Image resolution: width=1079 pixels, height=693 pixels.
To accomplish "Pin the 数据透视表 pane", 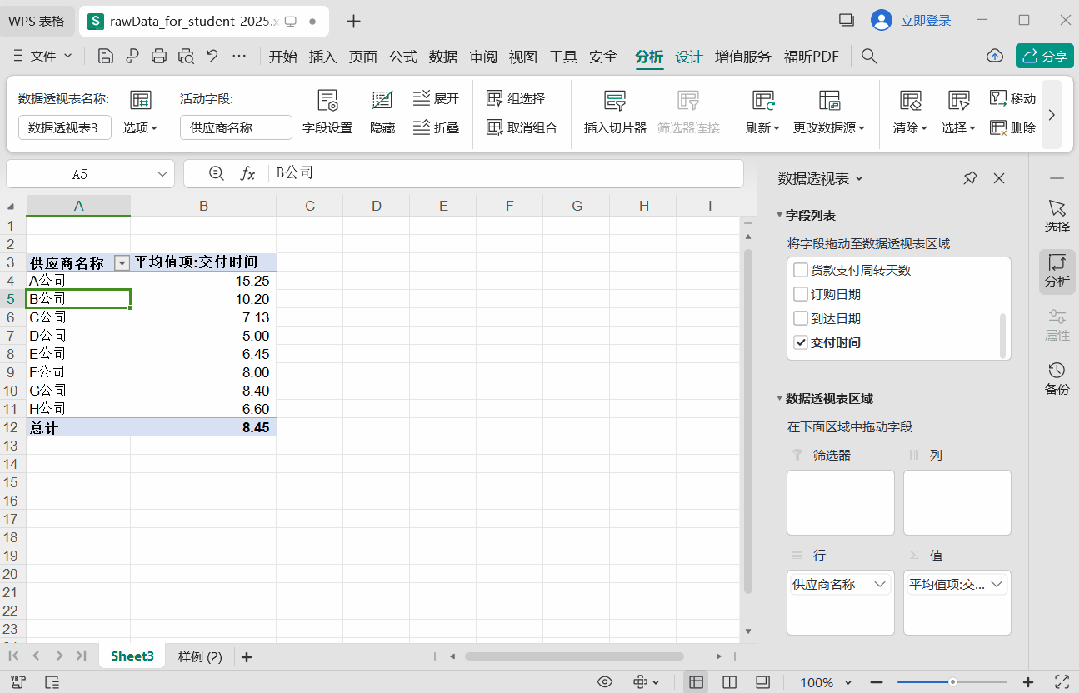I will point(970,178).
